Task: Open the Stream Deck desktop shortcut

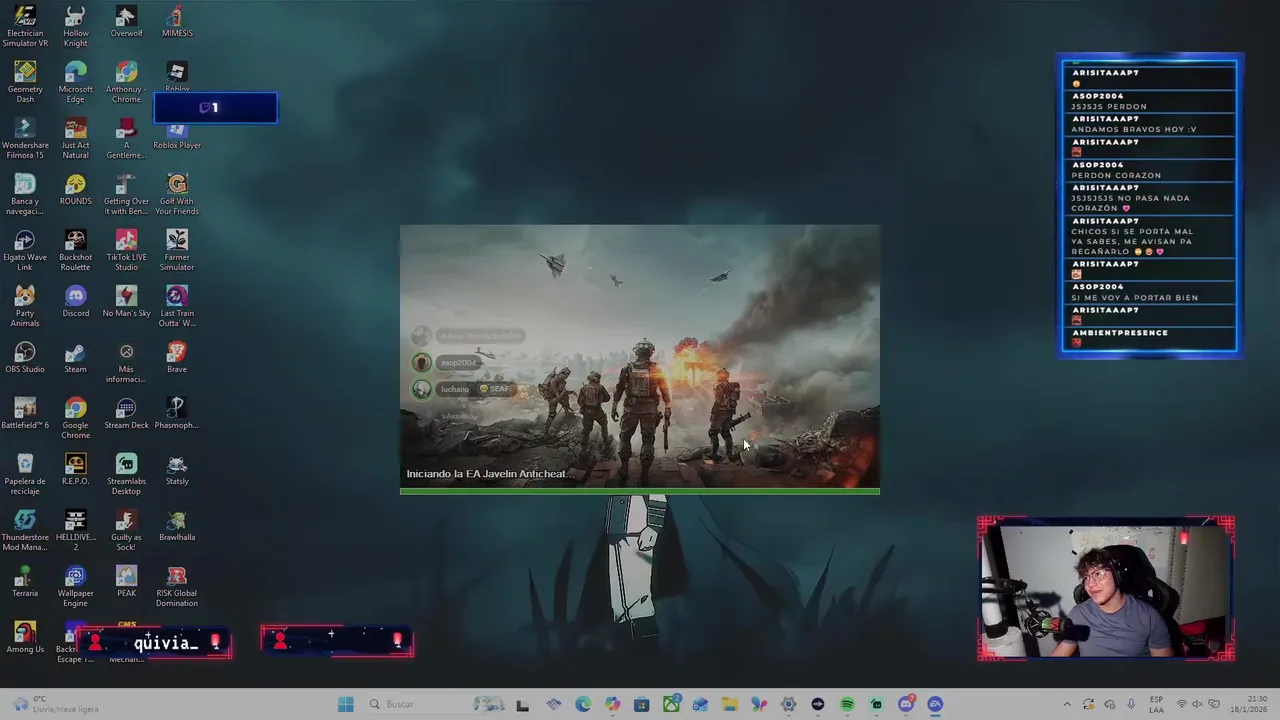Action: coord(126,414)
